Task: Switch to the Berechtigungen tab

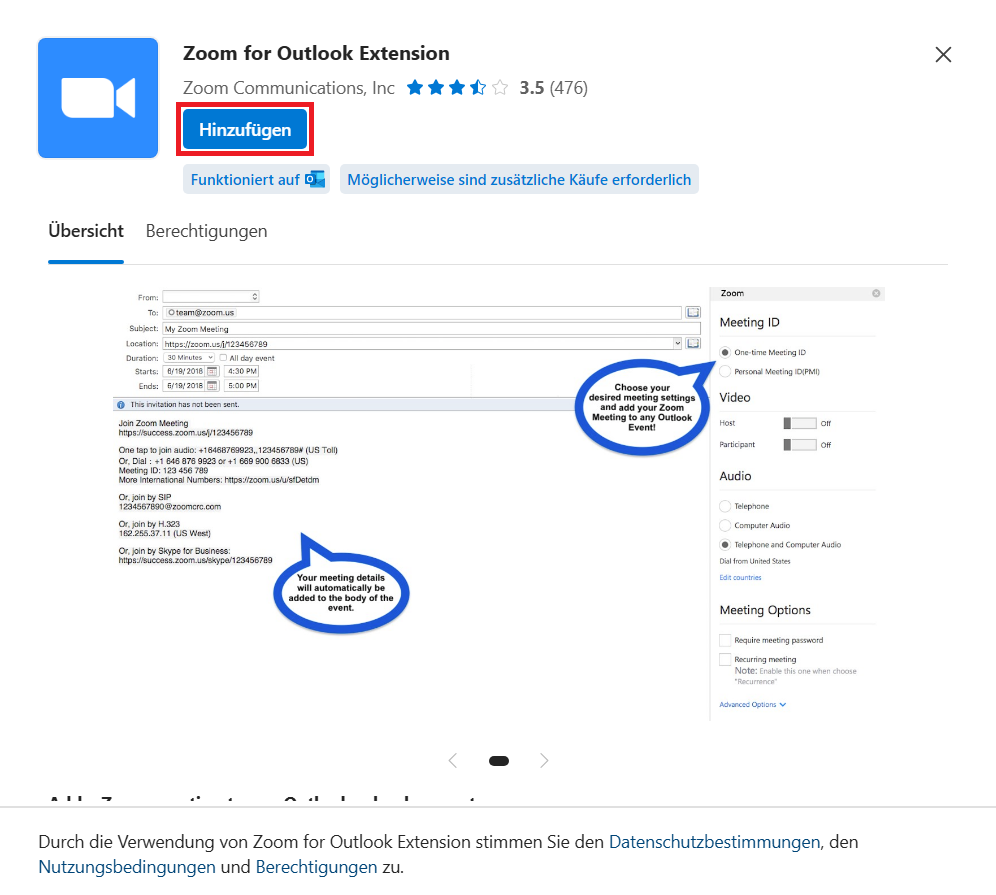Action: pyautogui.click(x=206, y=231)
